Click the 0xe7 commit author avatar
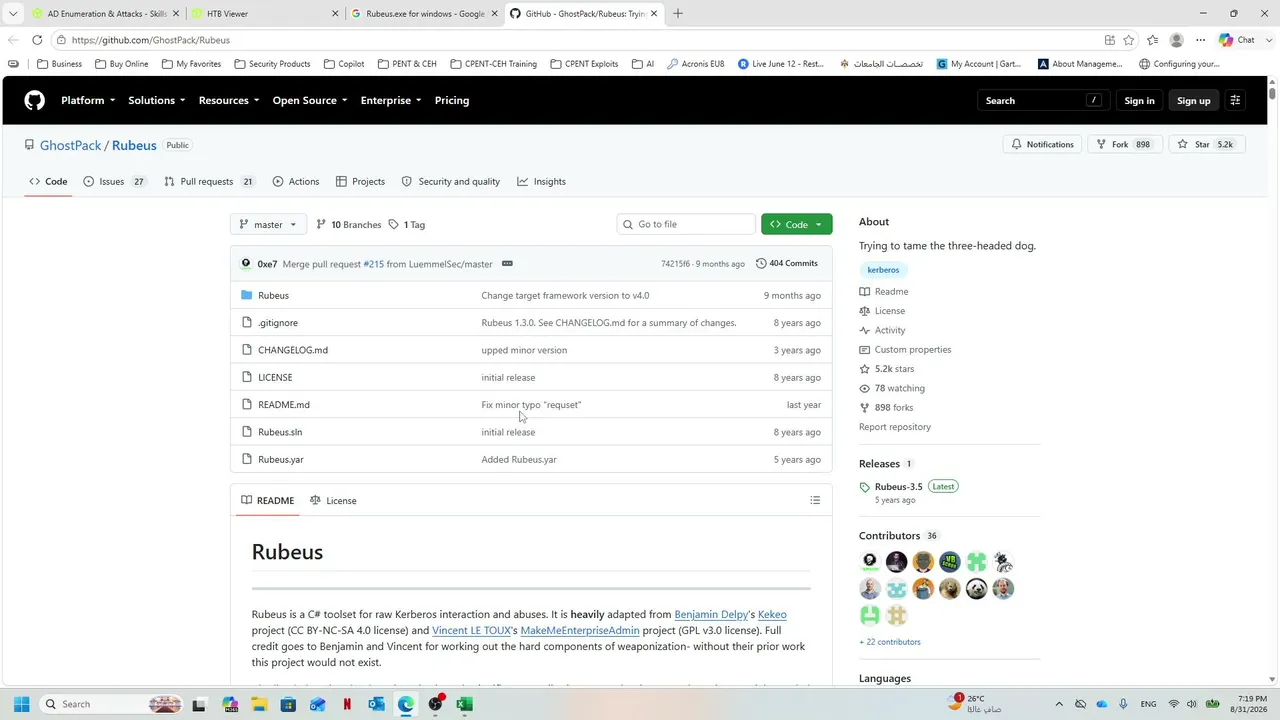The height and width of the screenshot is (720, 1280). 246,264
